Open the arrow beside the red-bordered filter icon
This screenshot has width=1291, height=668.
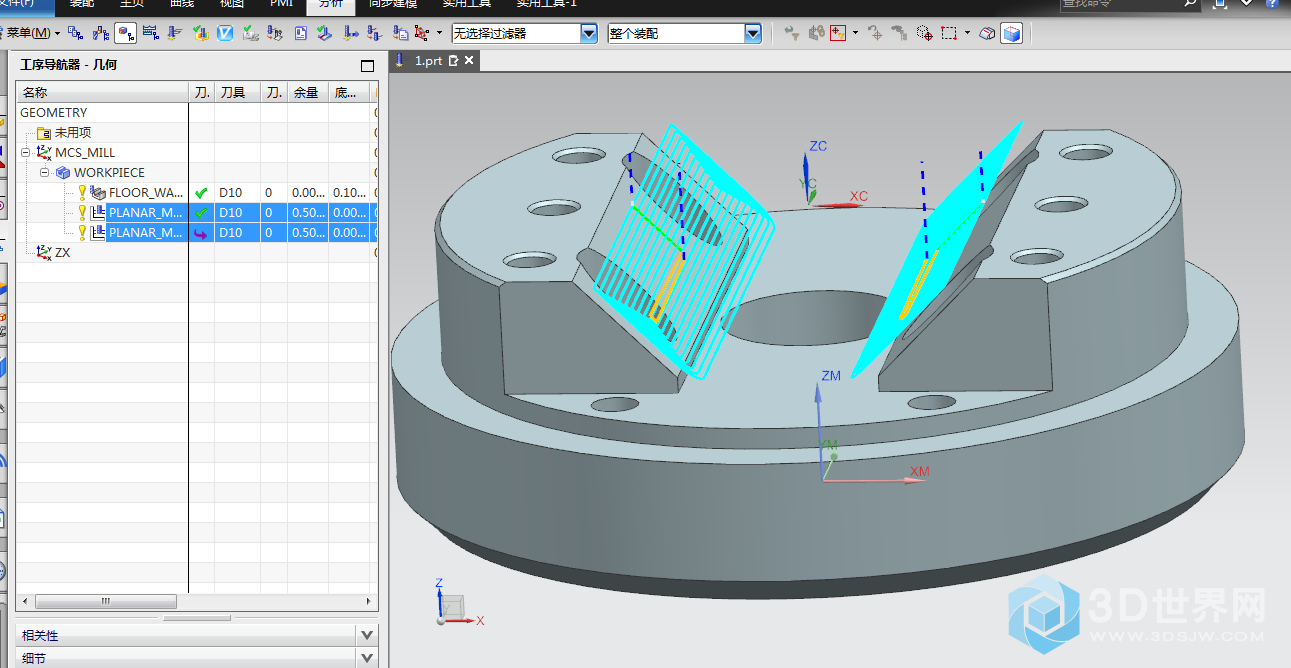tap(856, 33)
